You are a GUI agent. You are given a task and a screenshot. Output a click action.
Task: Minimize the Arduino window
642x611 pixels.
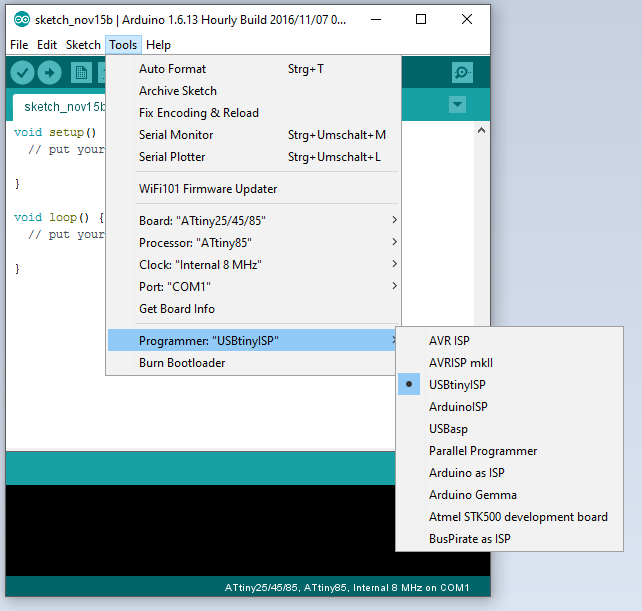tap(376, 19)
